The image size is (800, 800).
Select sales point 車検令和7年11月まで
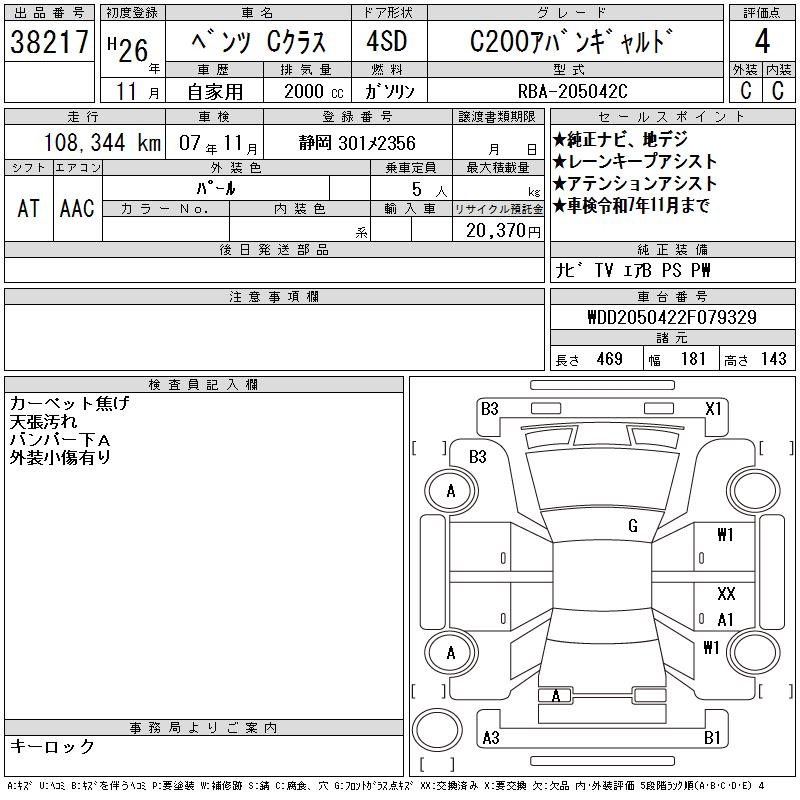point(632,205)
